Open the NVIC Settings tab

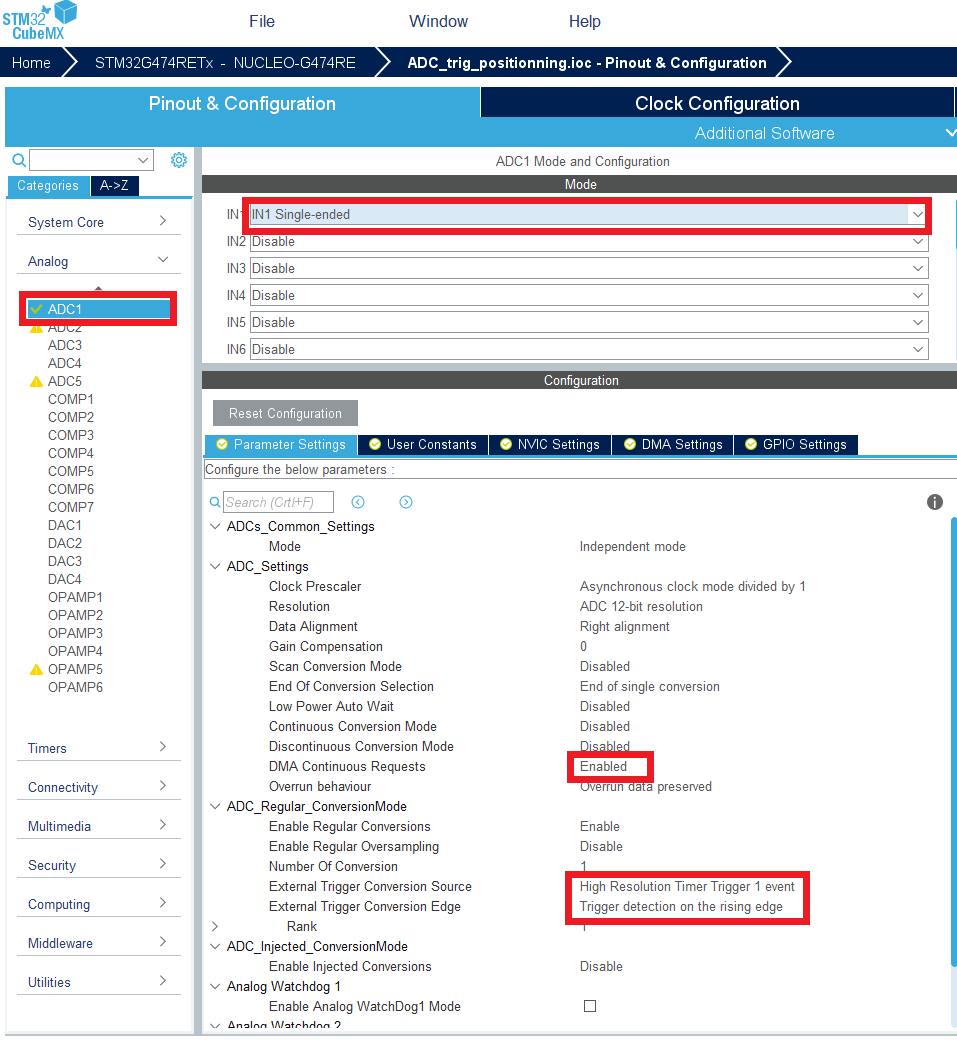[550, 445]
